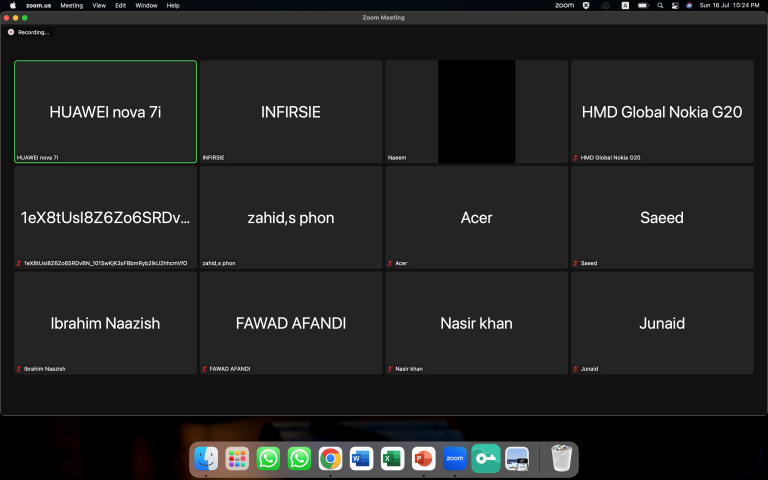Open the Window menu
Viewport: 768px width, 480px height.
[146, 5]
